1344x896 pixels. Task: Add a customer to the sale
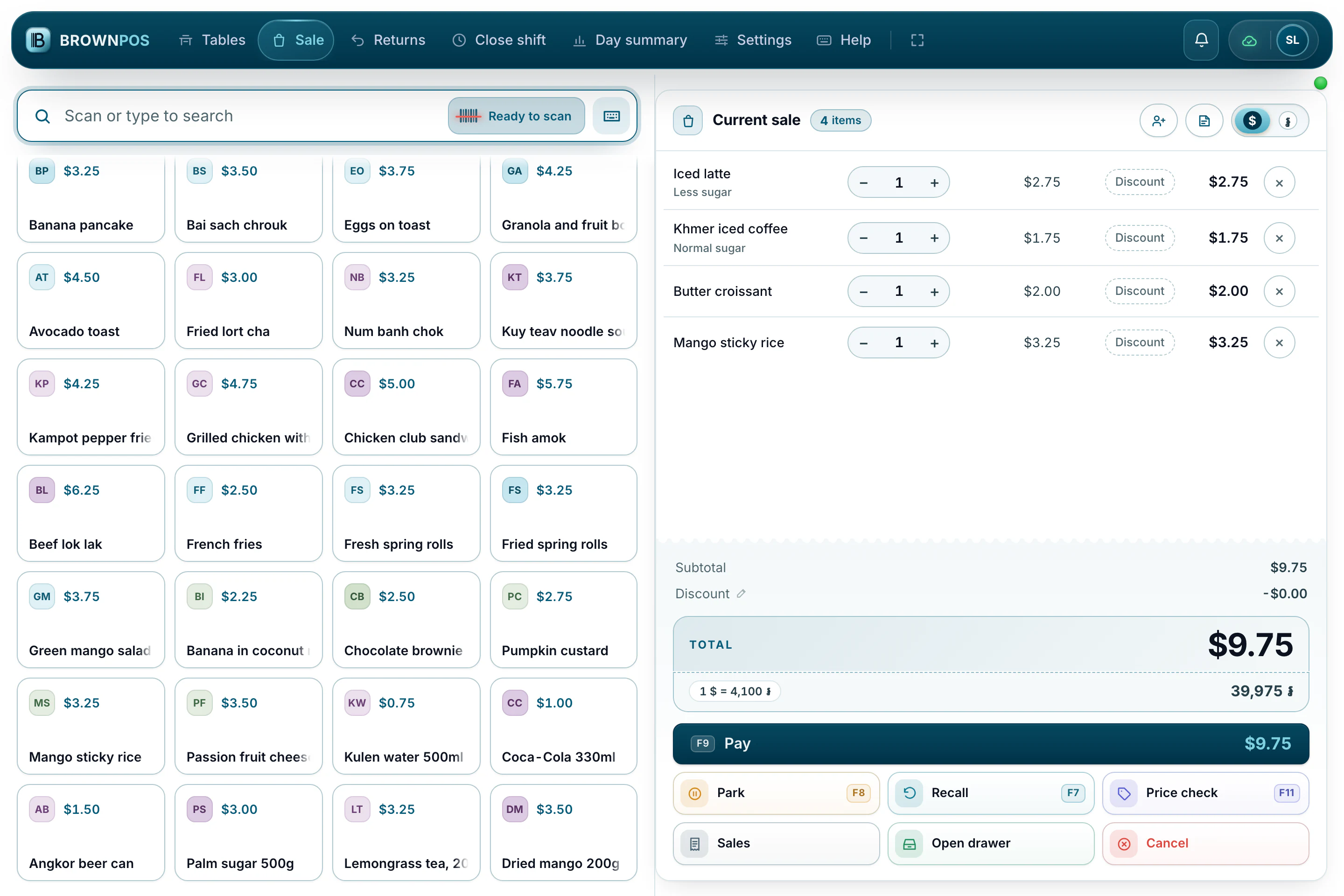tap(1158, 120)
